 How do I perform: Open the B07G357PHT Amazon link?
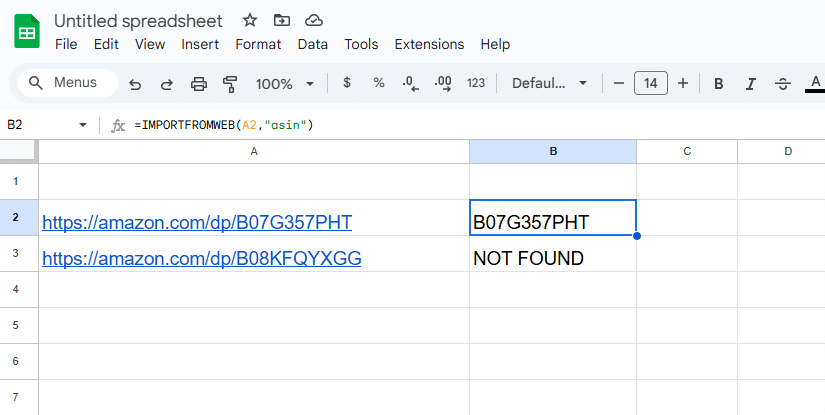pyautogui.click(x=197, y=222)
